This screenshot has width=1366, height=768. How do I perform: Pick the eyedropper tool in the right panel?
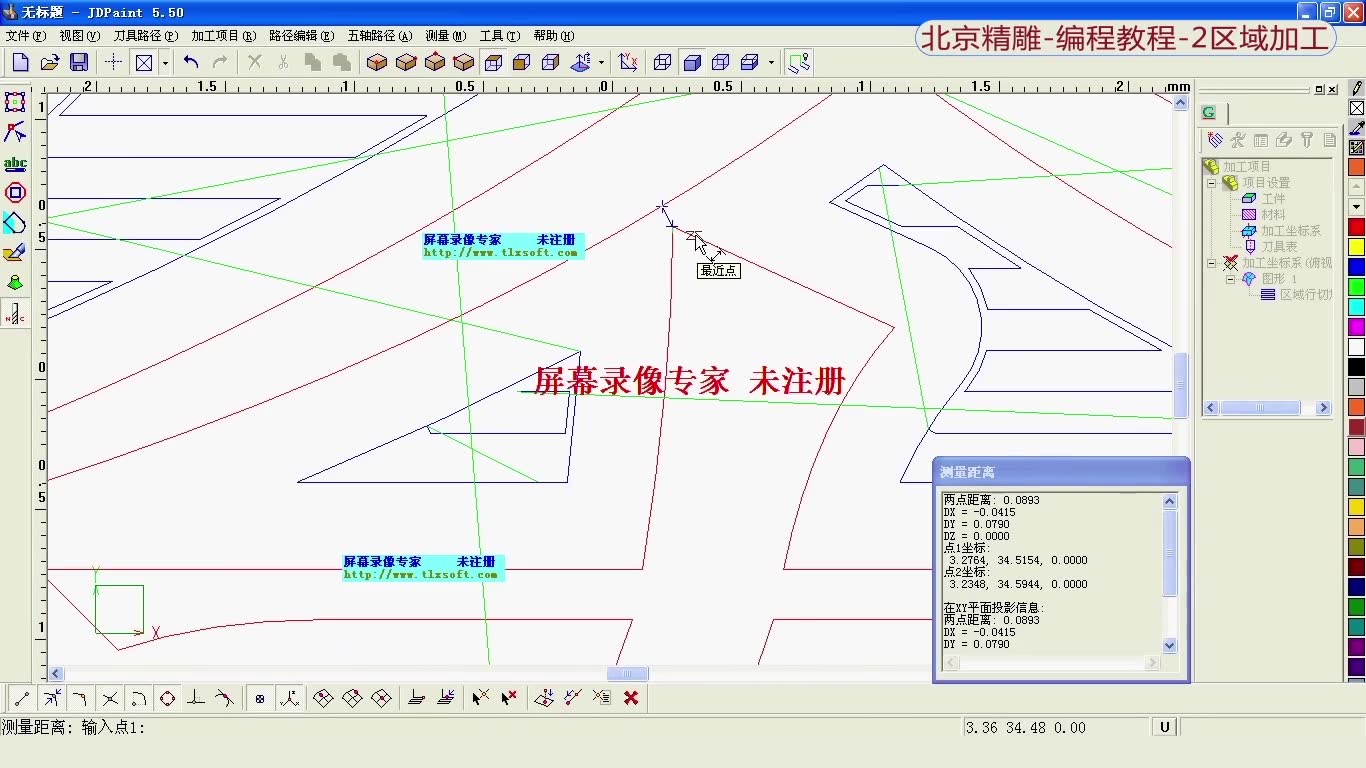coord(1356,128)
